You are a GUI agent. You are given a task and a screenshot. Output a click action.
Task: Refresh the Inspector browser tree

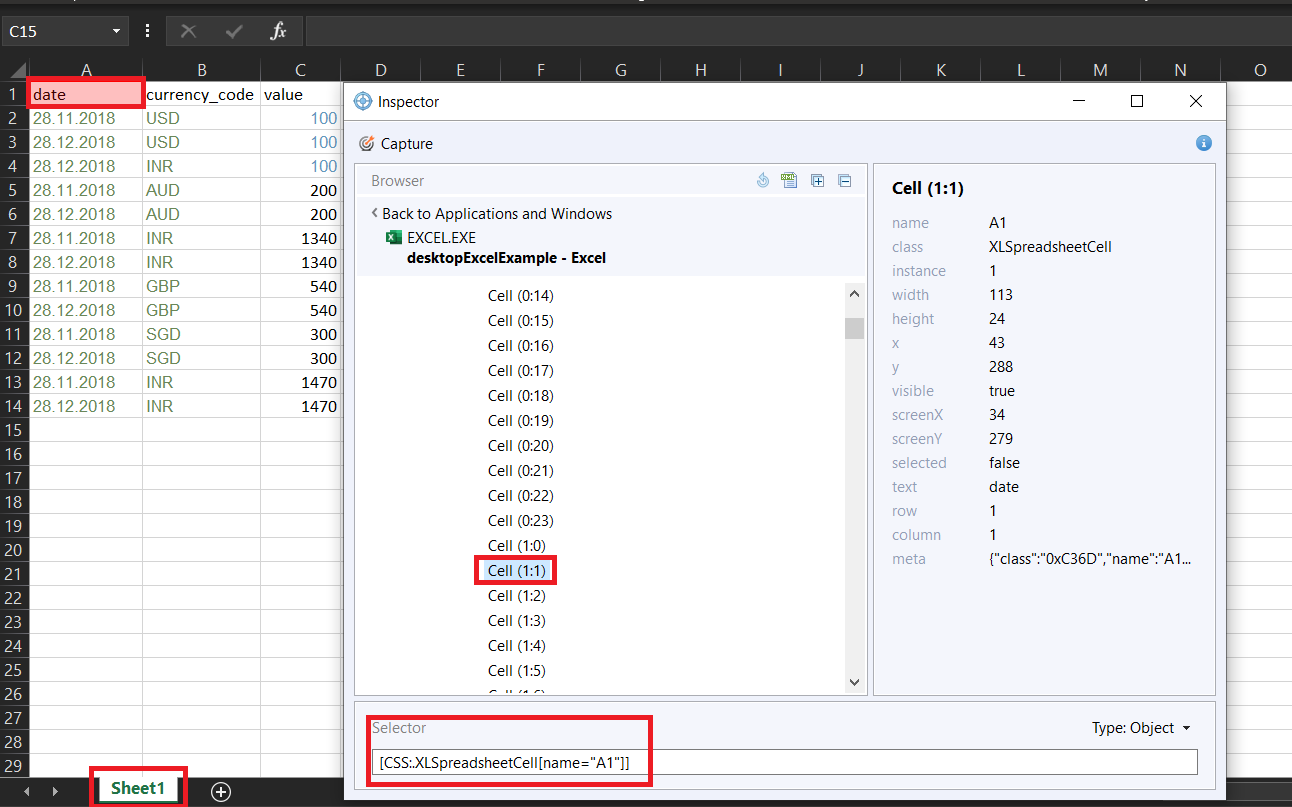tap(762, 181)
